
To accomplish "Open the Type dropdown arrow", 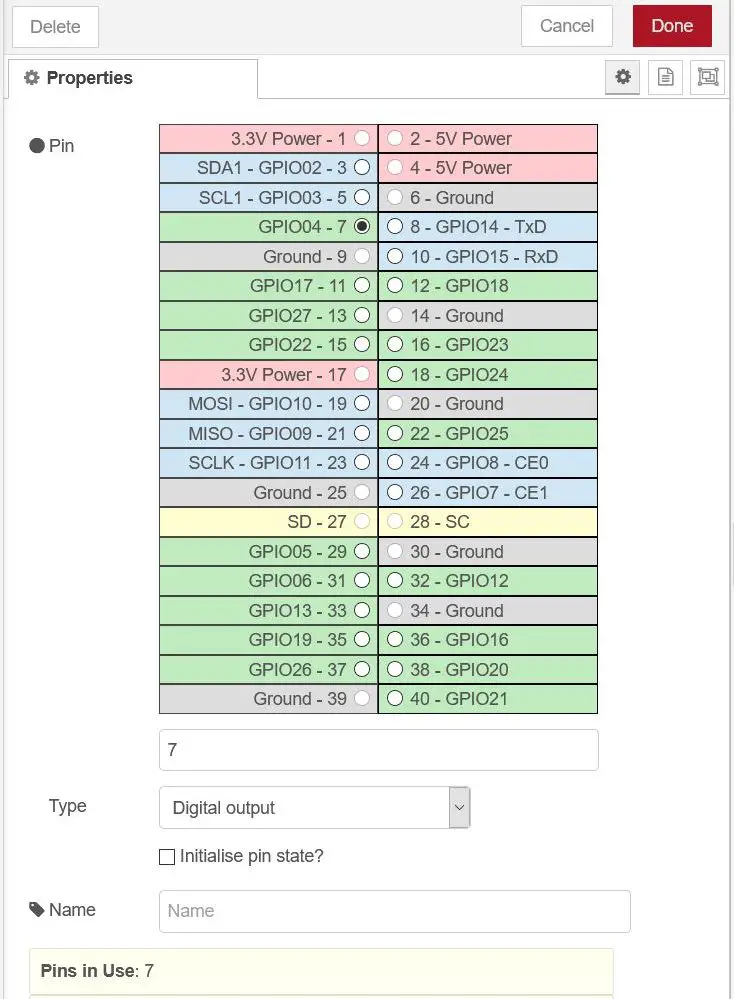I will [x=459, y=807].
